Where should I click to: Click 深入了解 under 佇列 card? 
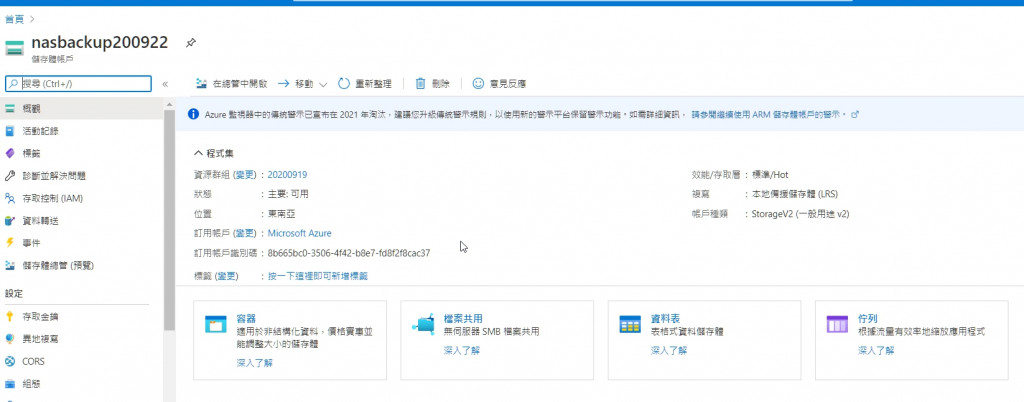click(x=876, y=350)
